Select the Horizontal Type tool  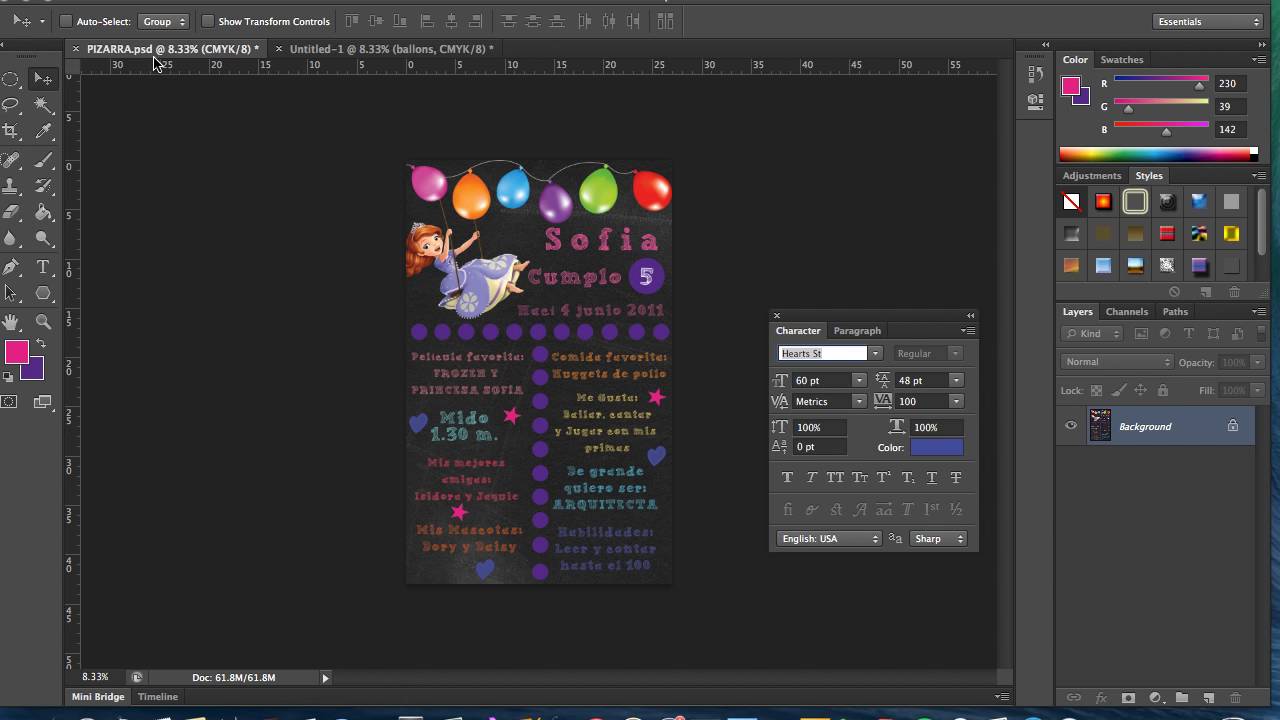pos(43,267)
